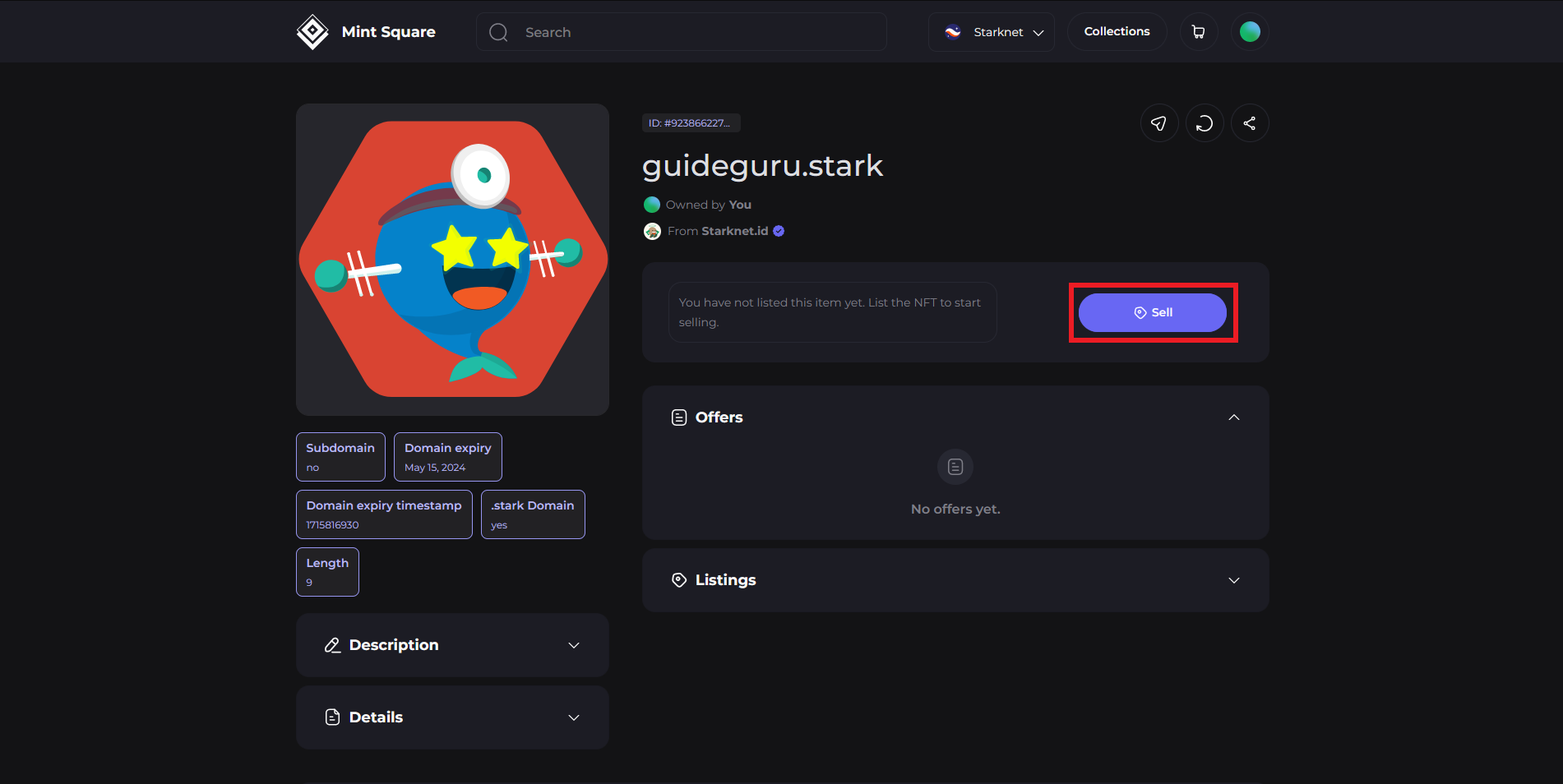This screenshot has height=784, width=1563.
Task: Open the Starknet.id collection link
Action: (x=734, y=231)
